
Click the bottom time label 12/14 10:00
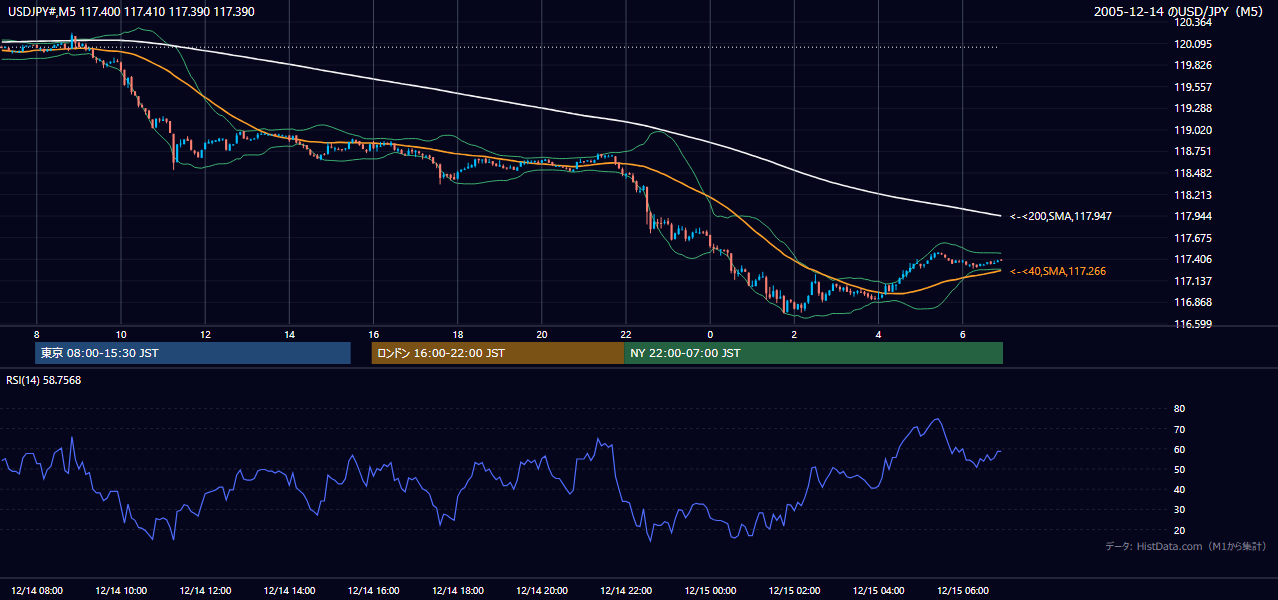point(120,591)
